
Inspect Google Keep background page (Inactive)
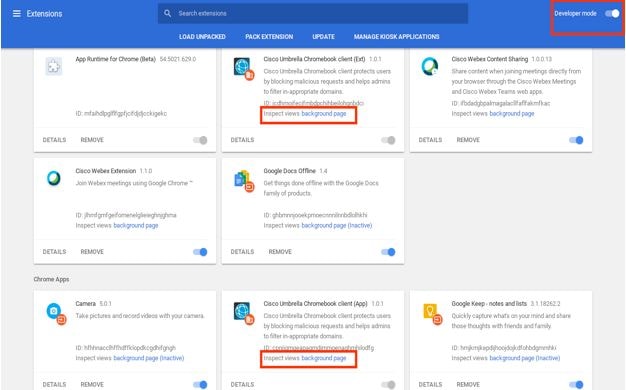(x=525, y=358)
